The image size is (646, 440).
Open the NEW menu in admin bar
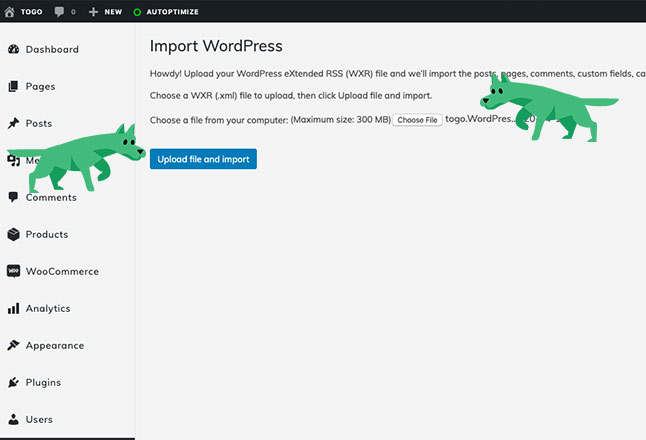(113, 12)
